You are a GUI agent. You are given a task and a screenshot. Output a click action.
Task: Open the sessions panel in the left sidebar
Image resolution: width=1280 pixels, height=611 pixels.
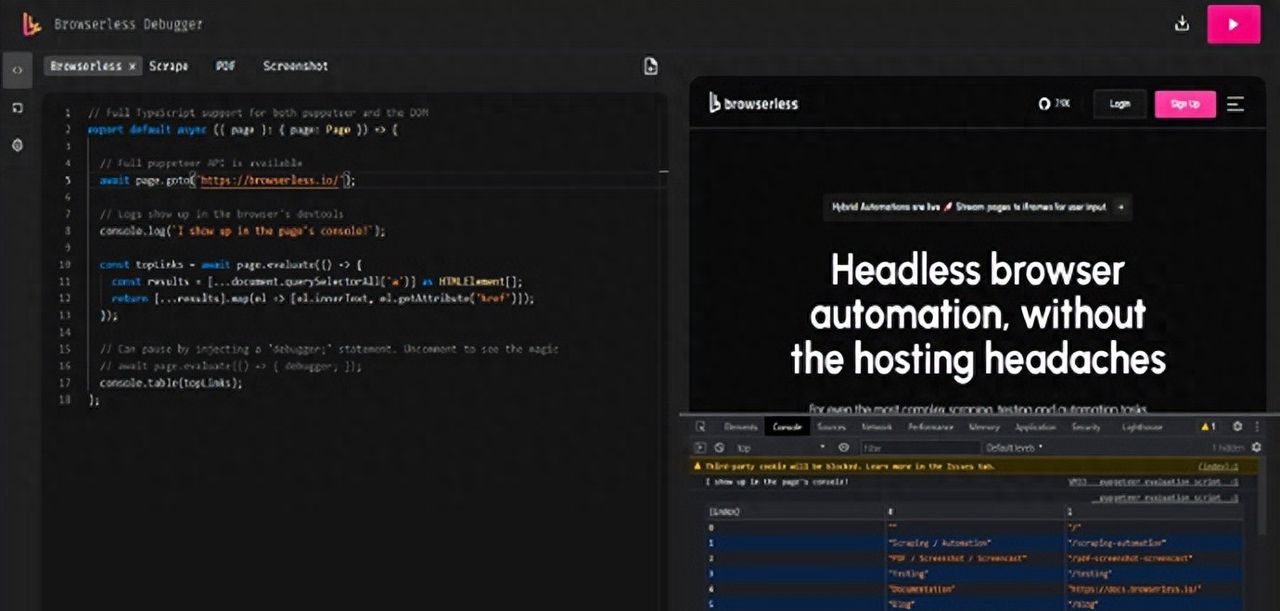pos(16,108)
